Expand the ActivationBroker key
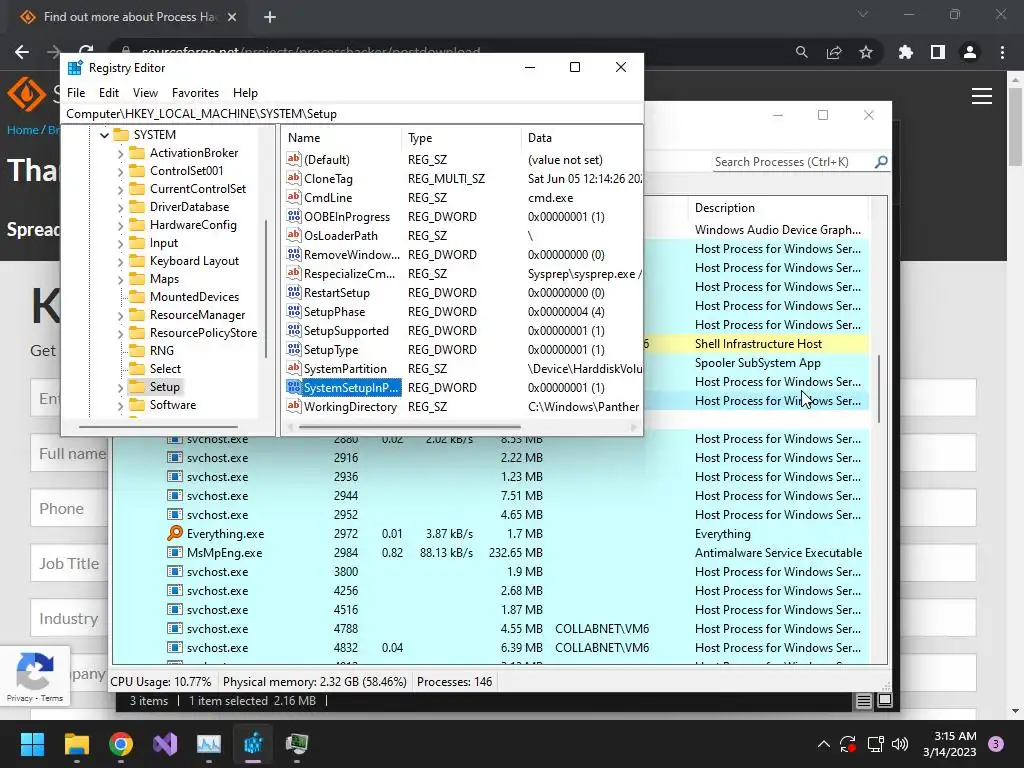The height and width of the screenshot is (768, 1024). (x=120, y=153)
